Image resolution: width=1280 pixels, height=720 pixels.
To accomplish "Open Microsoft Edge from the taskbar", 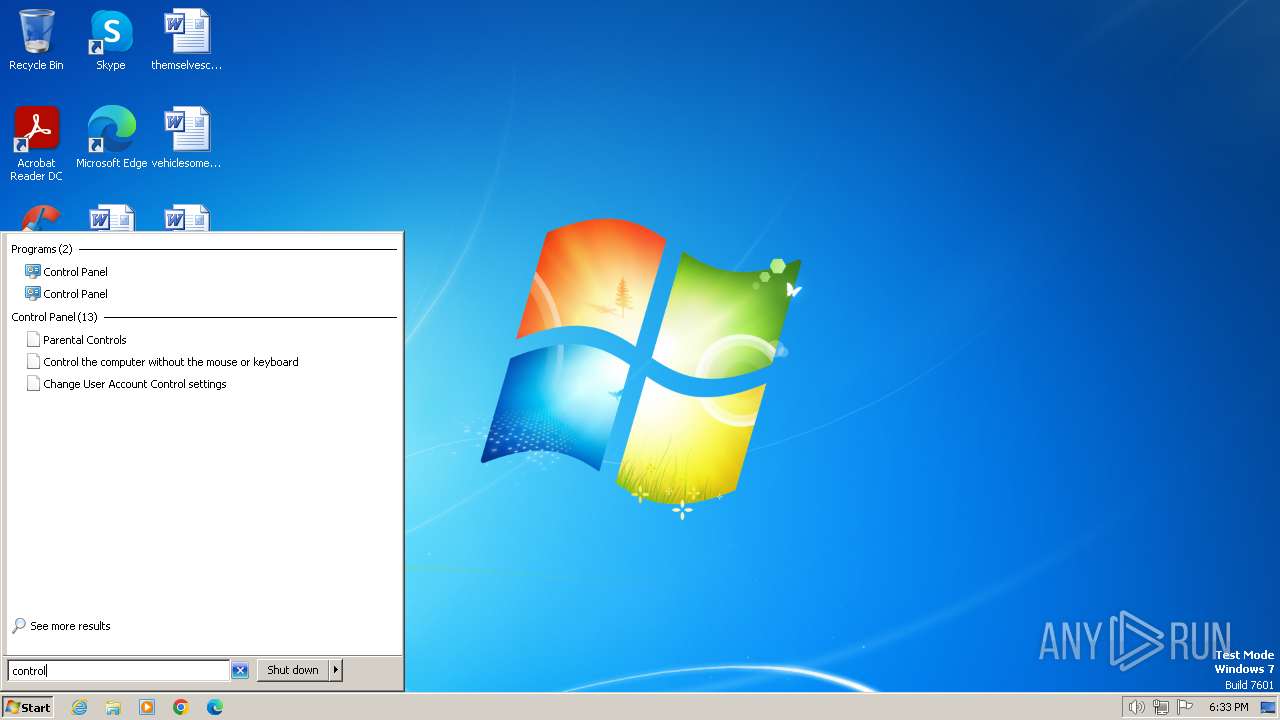I will tap(215, 707).
